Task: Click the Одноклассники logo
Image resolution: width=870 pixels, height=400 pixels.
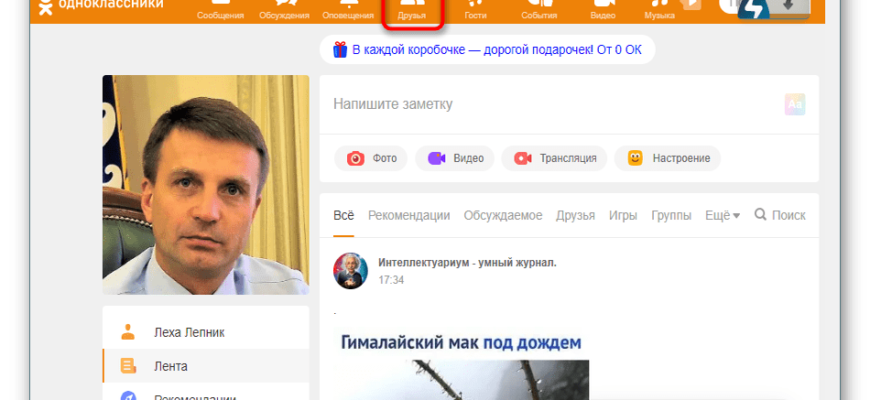Action: pos(102,5)
